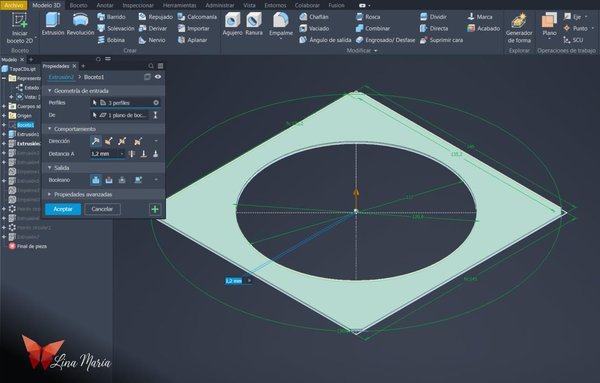Select the Ranura slot tool
The height and width of the screenshot is (383, 600).
pos(254,24)
